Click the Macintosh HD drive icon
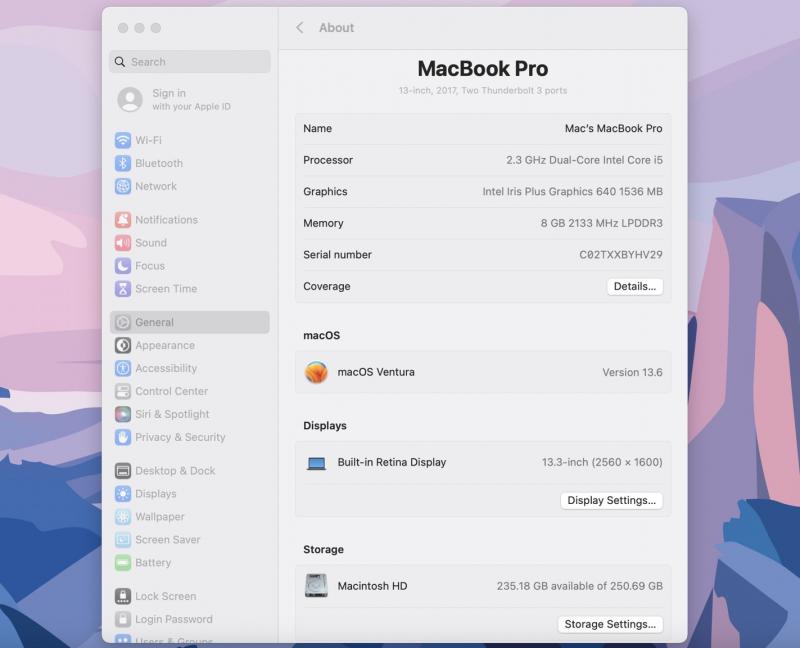The width and height of the screenshot is (800, 648). point(316,586)
